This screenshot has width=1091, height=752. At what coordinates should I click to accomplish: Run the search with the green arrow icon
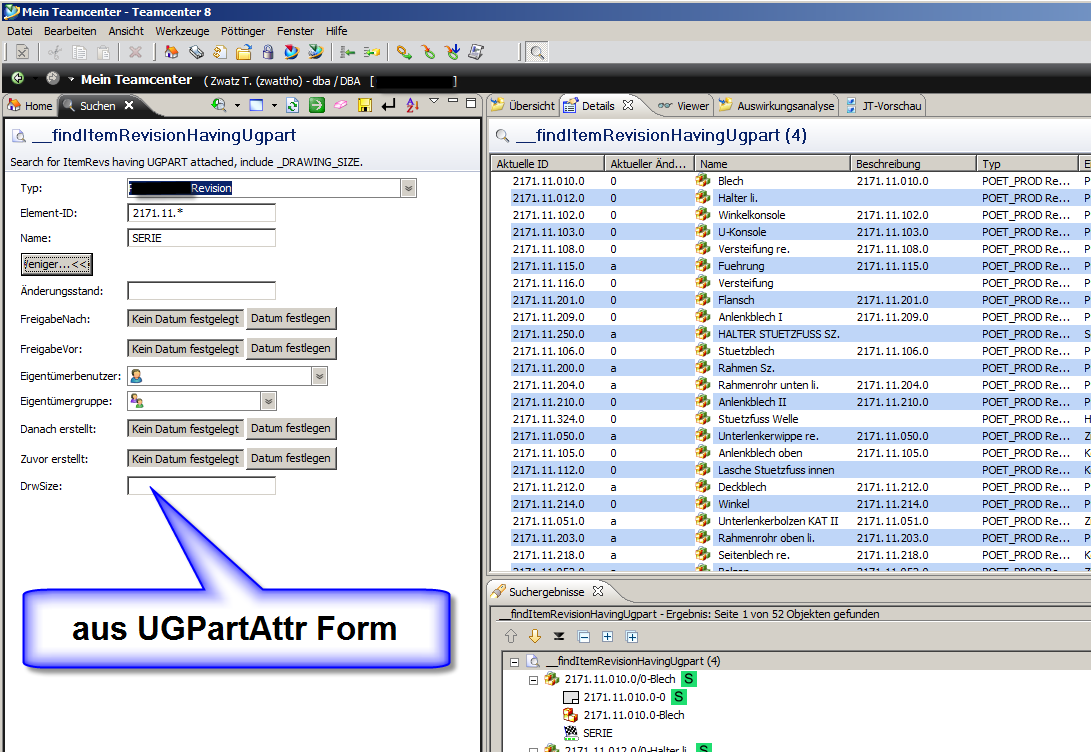click(317, 105)
